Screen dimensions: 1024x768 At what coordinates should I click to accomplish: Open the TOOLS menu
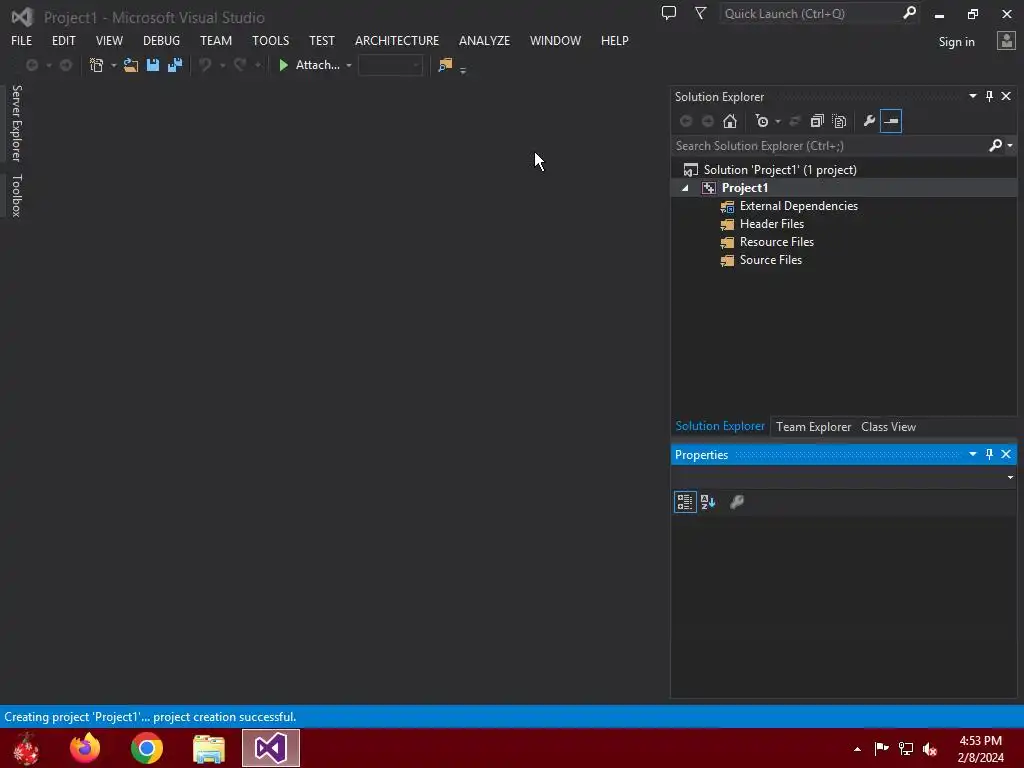[270, 40]
